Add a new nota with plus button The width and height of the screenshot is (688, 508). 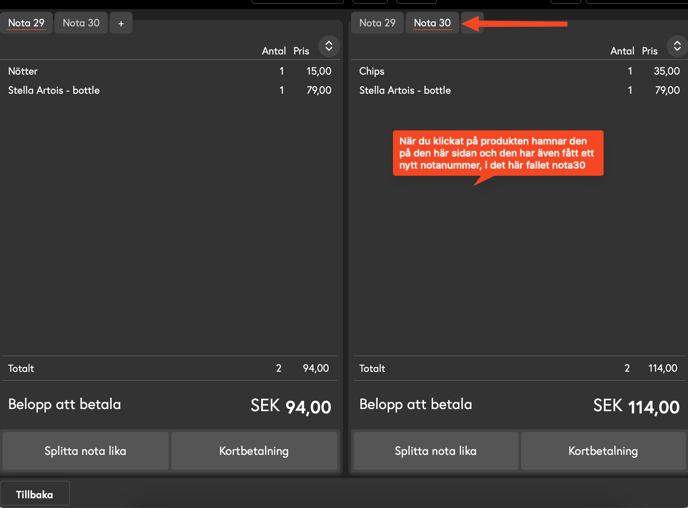[x=121, y=23]
